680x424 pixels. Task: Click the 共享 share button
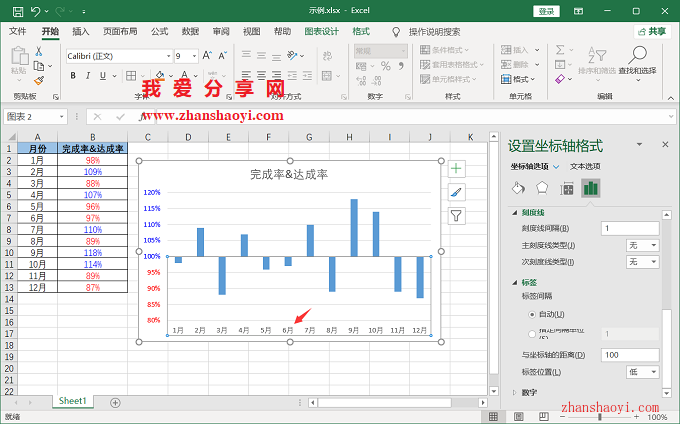pyautogui.click(x=652, y=31)
